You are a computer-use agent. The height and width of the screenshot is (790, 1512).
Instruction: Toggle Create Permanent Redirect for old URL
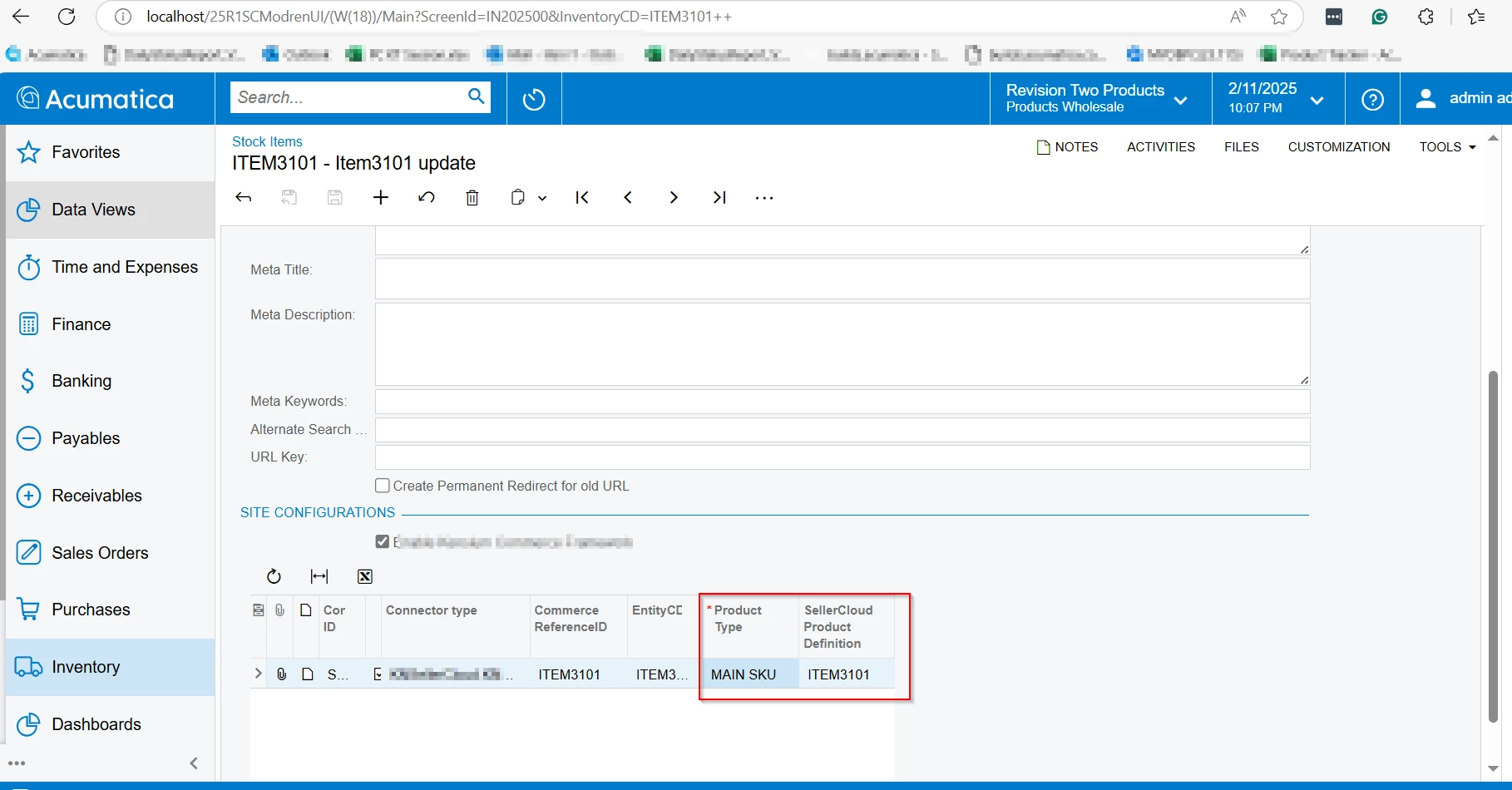pos(383,486)
